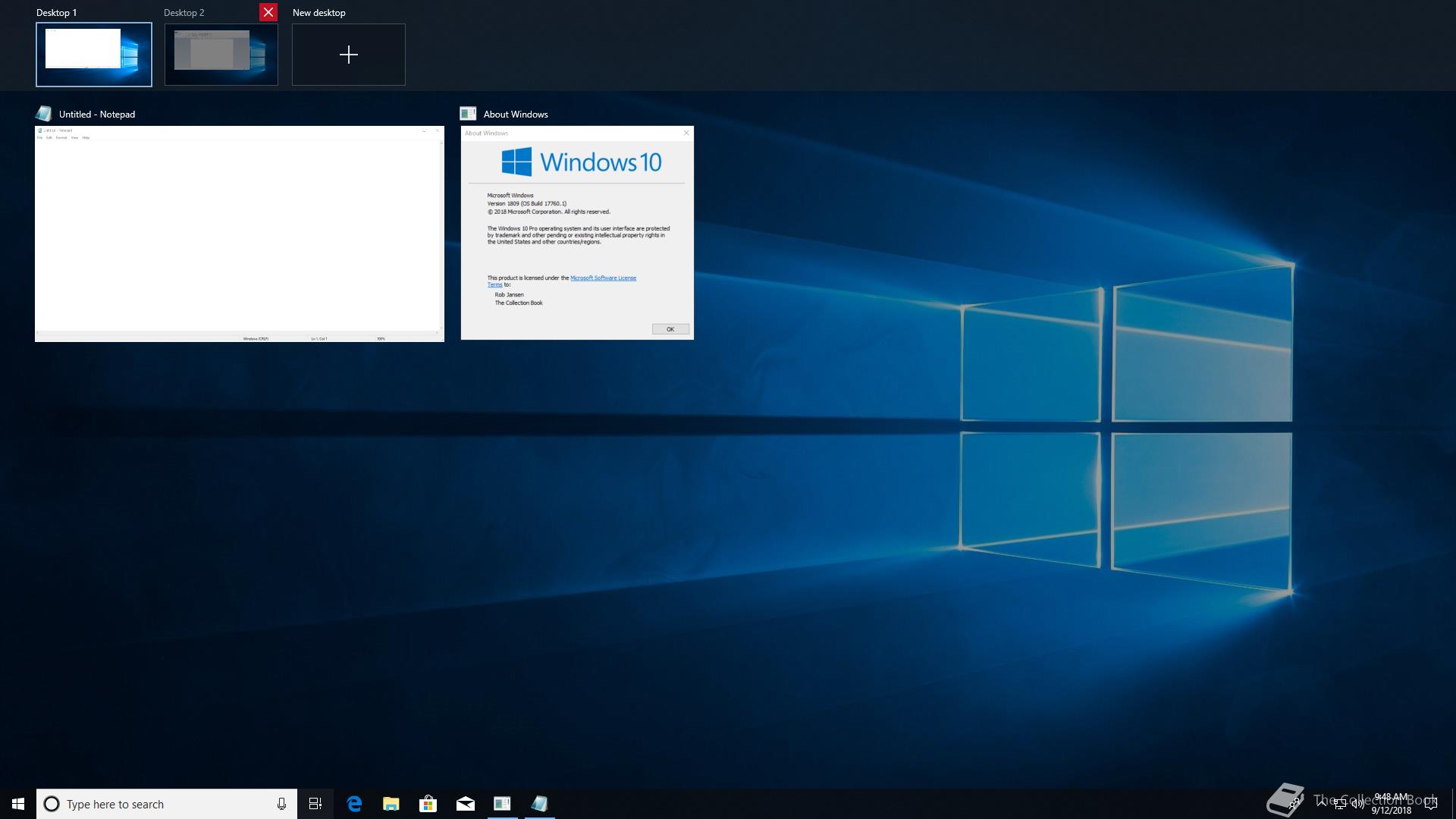Open the People icon in the tray
Viewport: 1456px width, 819px height.
tap(1296, 804)
